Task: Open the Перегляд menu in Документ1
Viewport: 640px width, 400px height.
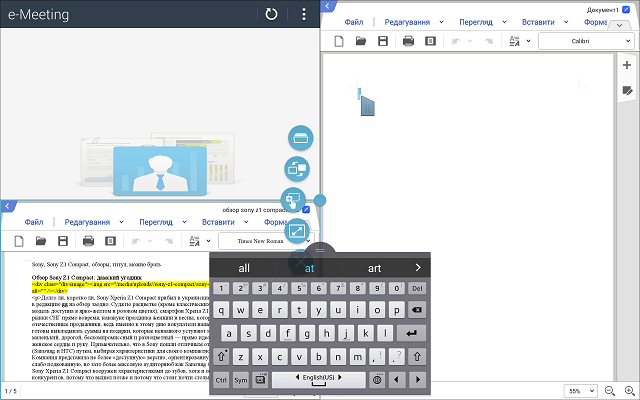Action: click(x=476, y=22)
